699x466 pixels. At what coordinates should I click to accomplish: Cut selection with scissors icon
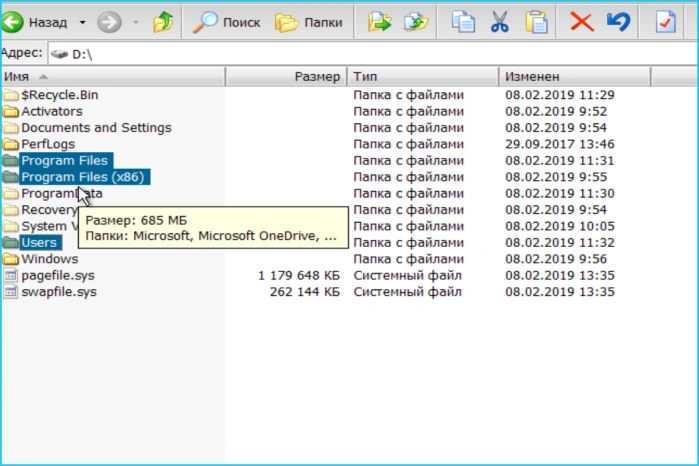click(x=500, y=22)
